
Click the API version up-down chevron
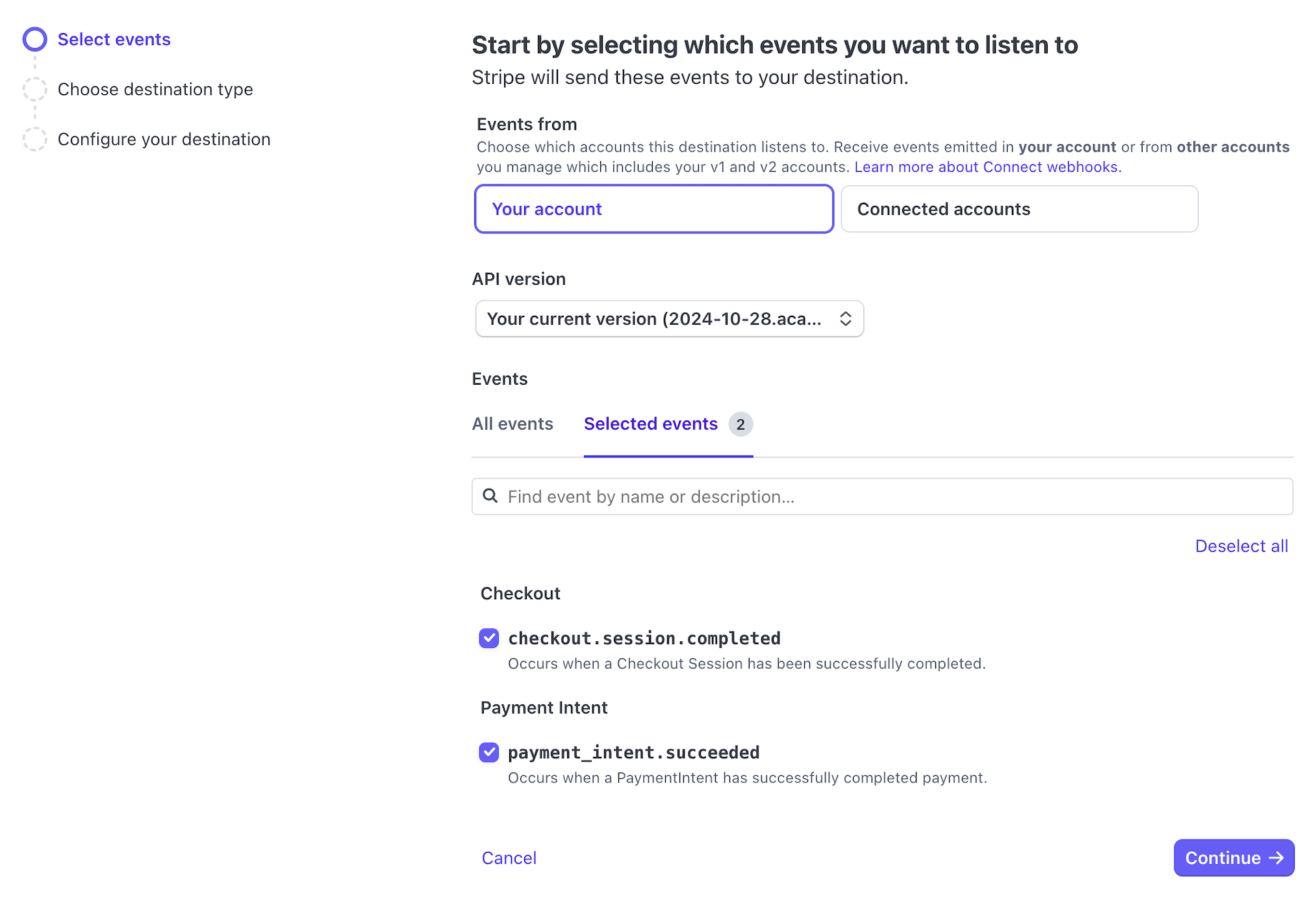point(845,319)
